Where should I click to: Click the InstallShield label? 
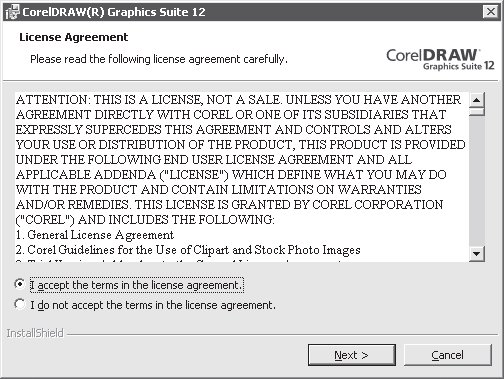tap(35, 333)
